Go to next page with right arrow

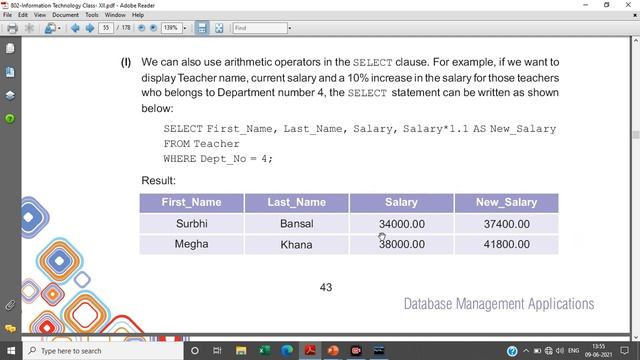(x=90, y=28)
